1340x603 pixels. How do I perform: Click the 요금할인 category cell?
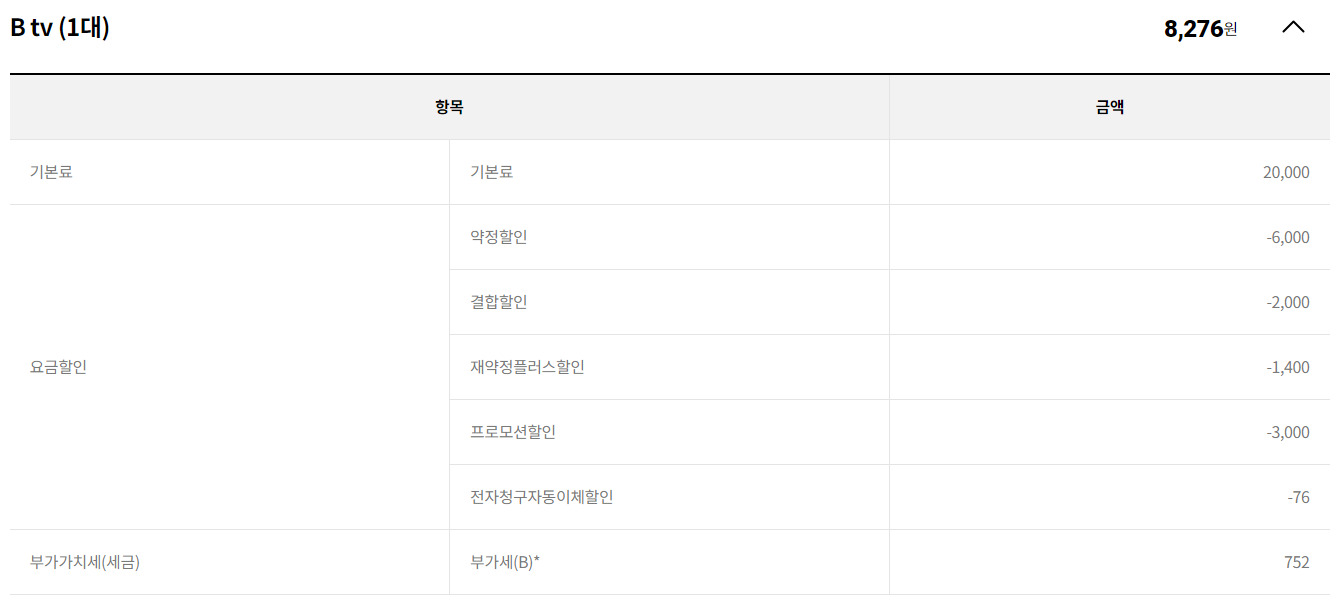58,367
